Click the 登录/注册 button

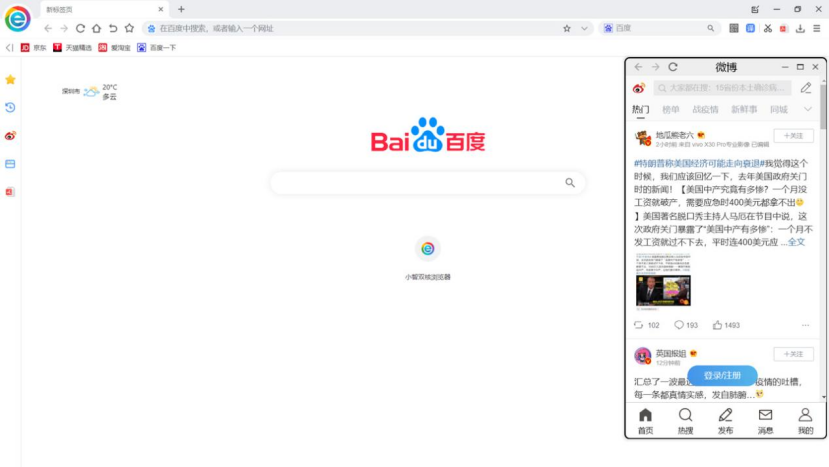click(x=722, y=376)
